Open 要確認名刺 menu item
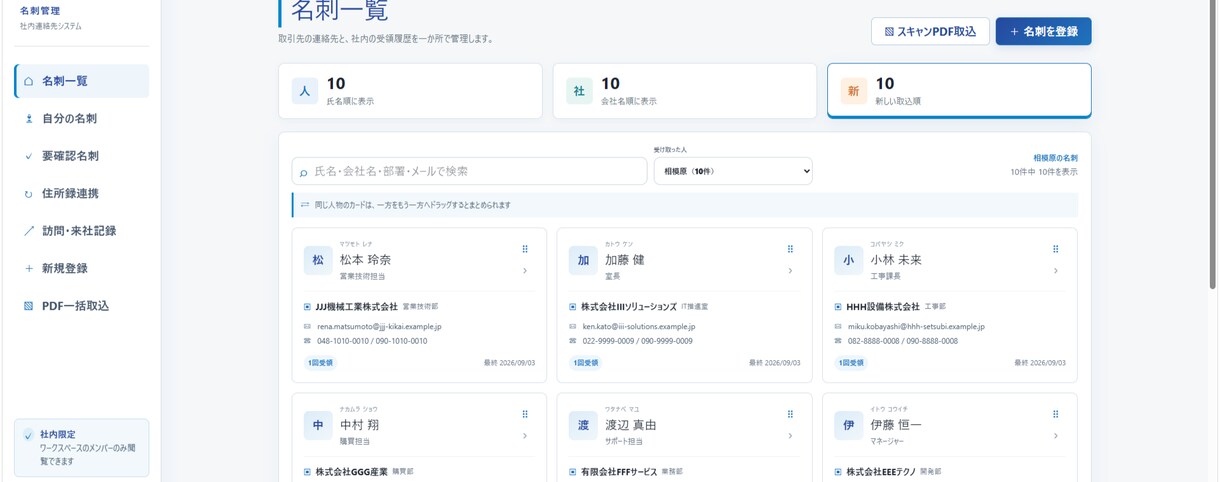Image resolution: width=1220 pixels, height=482 pixels. click(82, 156)
